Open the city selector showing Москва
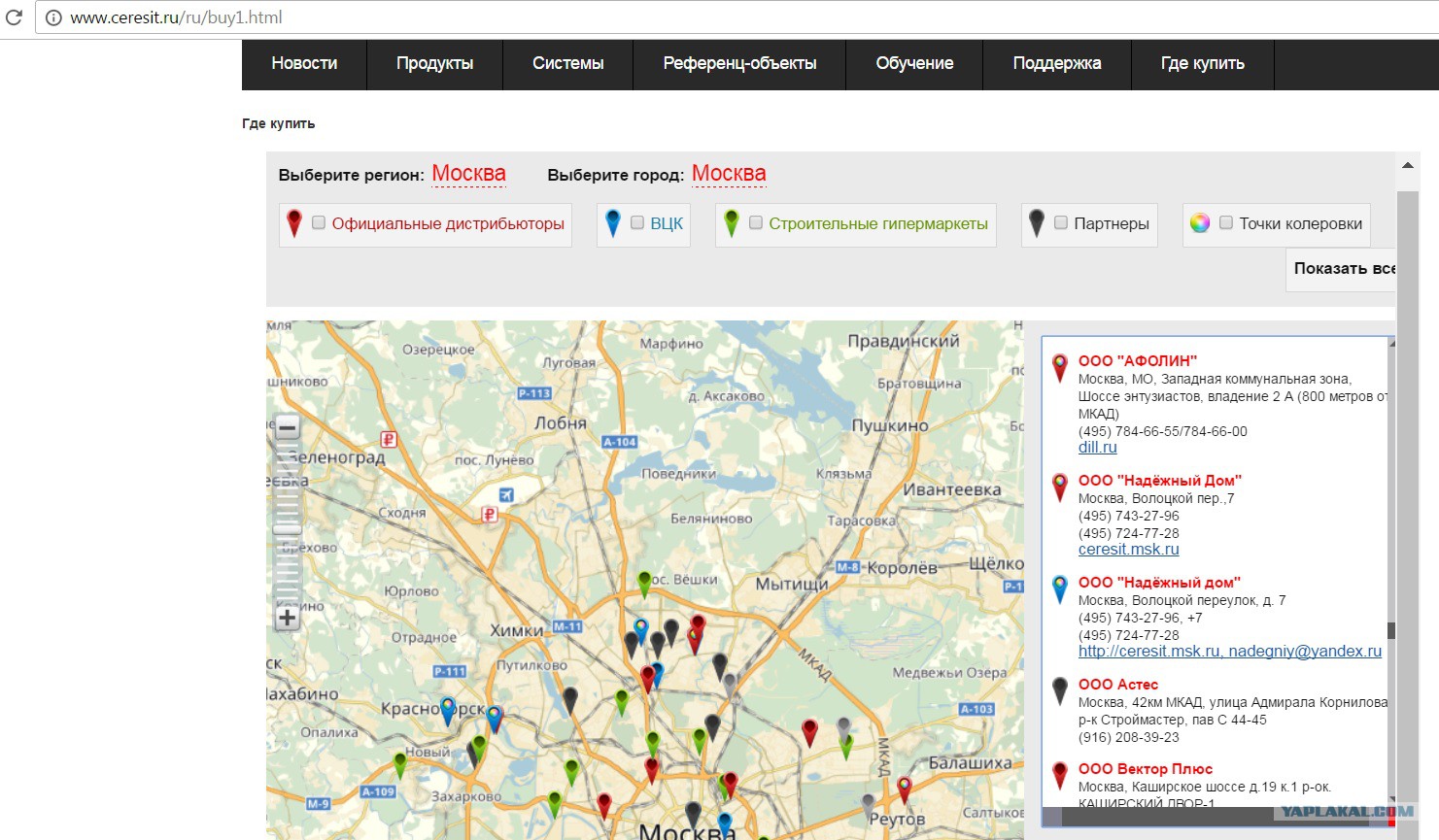 729,174
